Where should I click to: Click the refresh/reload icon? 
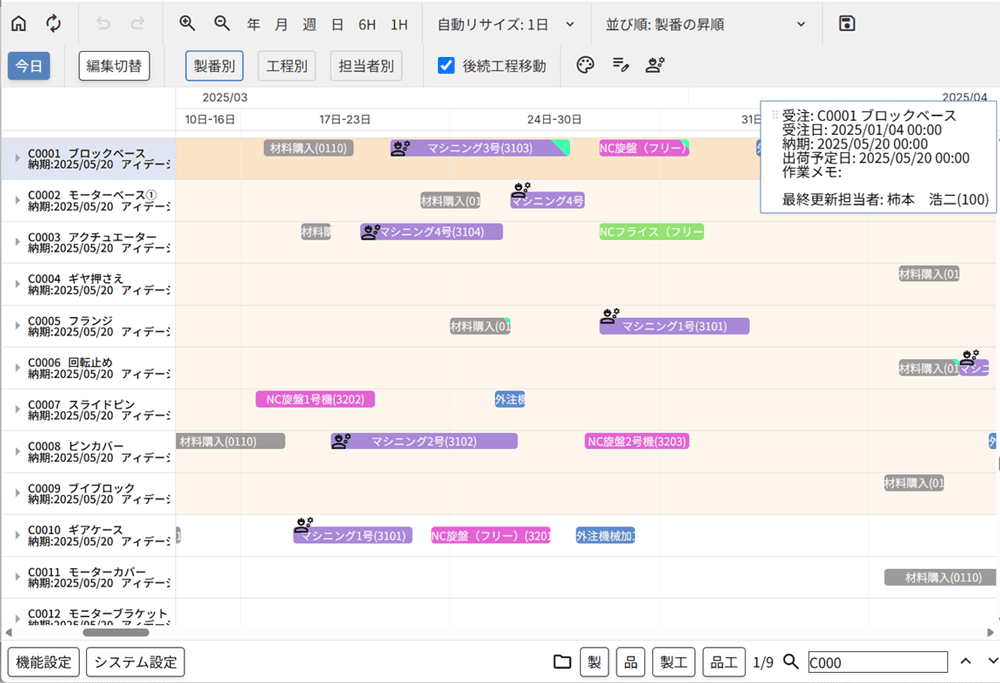[53, 23]
